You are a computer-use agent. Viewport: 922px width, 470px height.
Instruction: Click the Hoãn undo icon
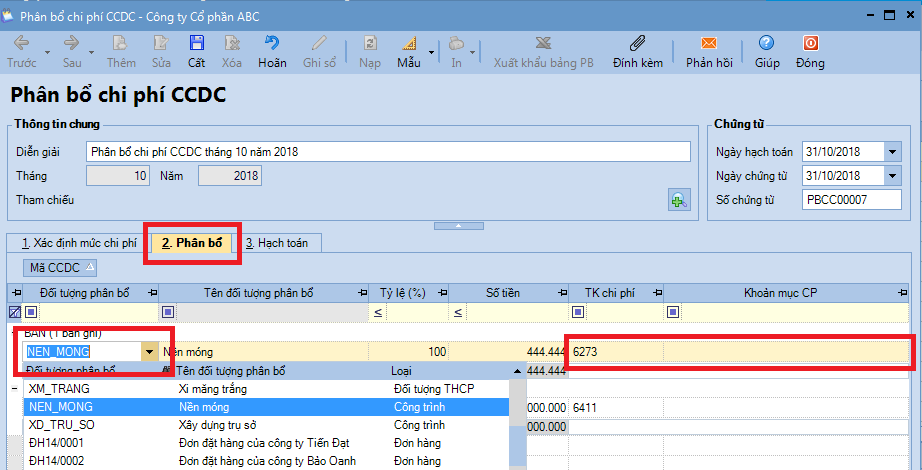point(272,44)
